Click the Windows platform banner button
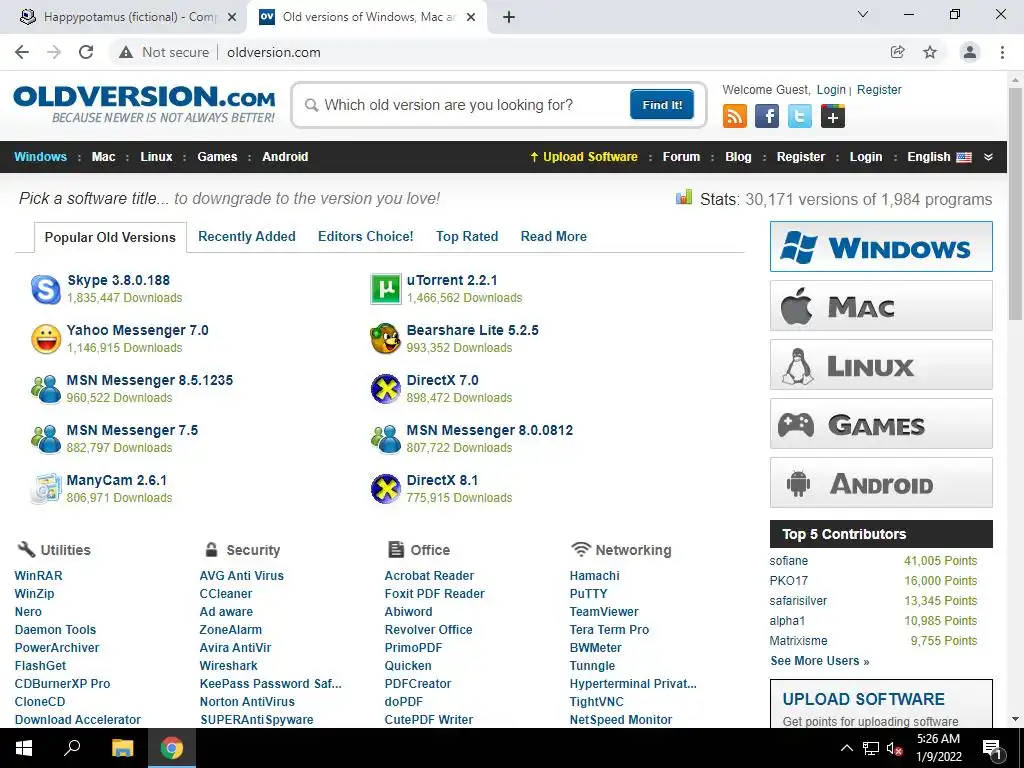1024x768 pixels. pyautogui.click(x=881, y=246)
